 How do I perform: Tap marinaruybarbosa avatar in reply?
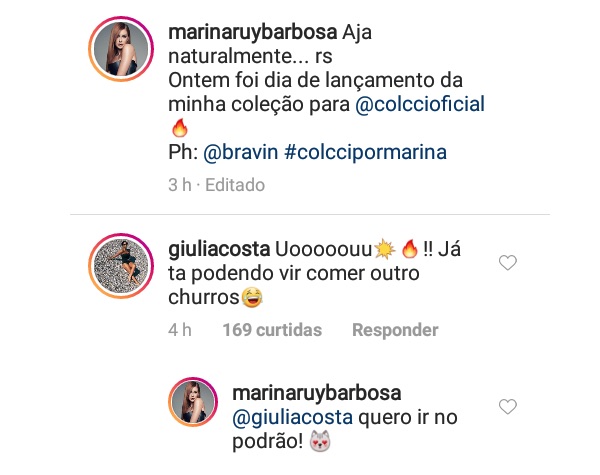(193, 402)
